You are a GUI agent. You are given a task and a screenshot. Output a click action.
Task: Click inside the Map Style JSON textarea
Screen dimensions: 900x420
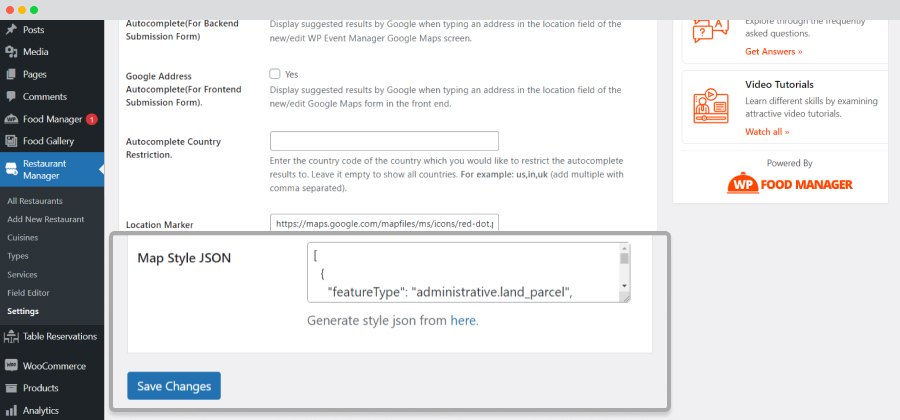463,272
